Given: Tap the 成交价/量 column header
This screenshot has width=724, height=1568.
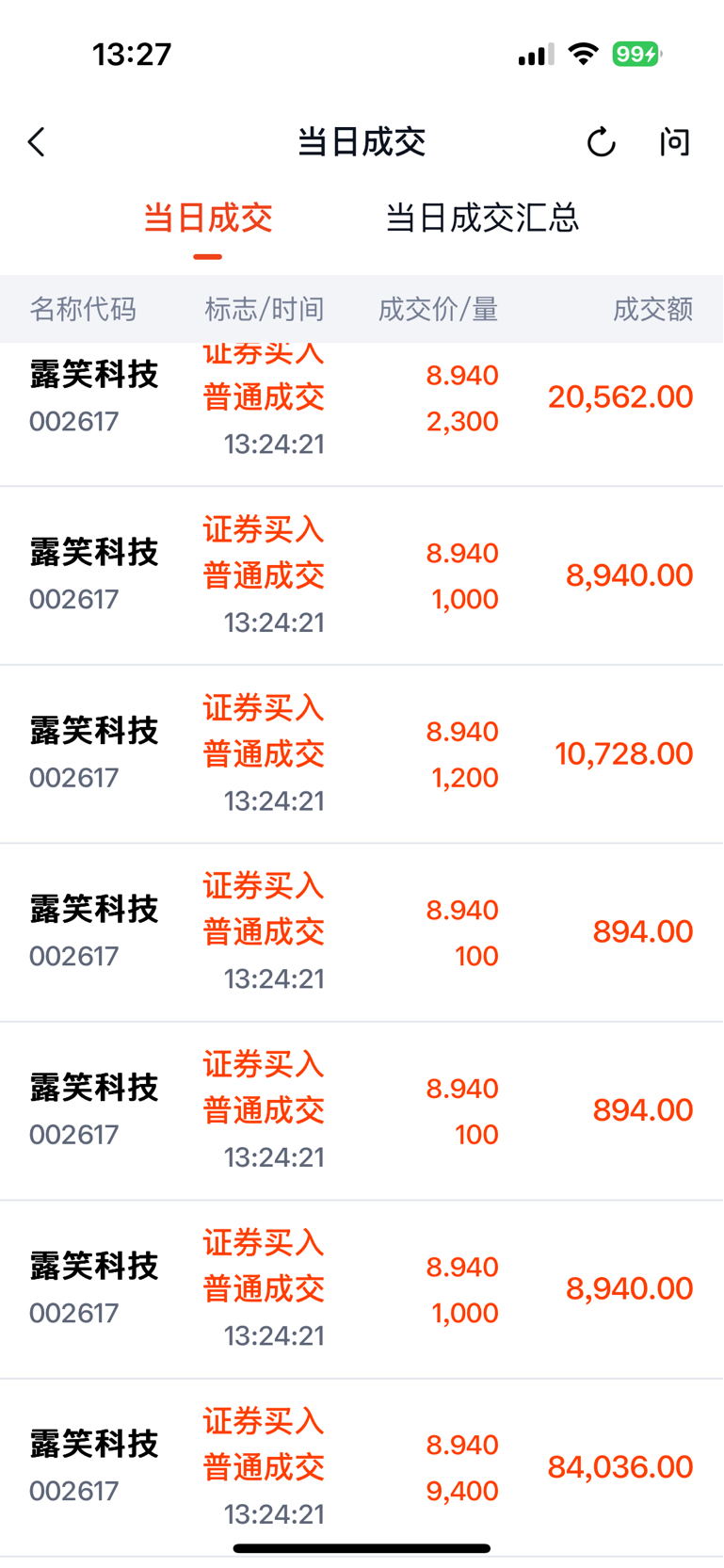Looking at the screenshot, I should 438,309.
